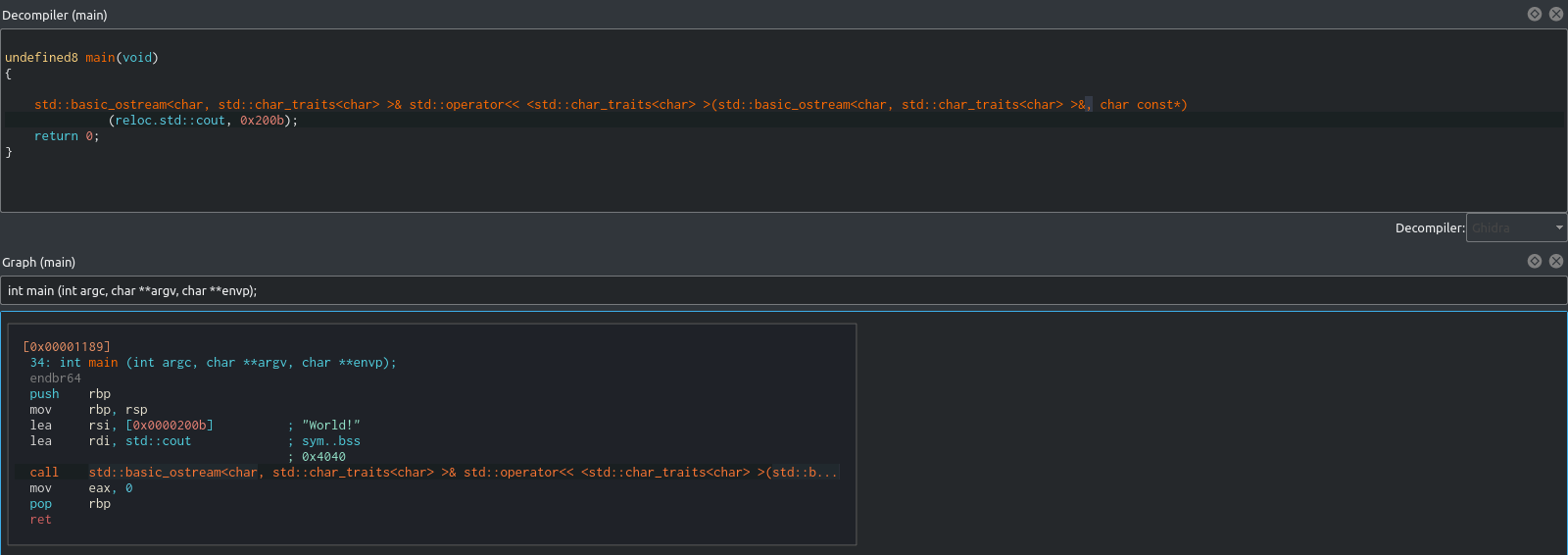Select the endbr64 instruction
The height and width of the screenshot is (555, 1568).
(56, 378)
